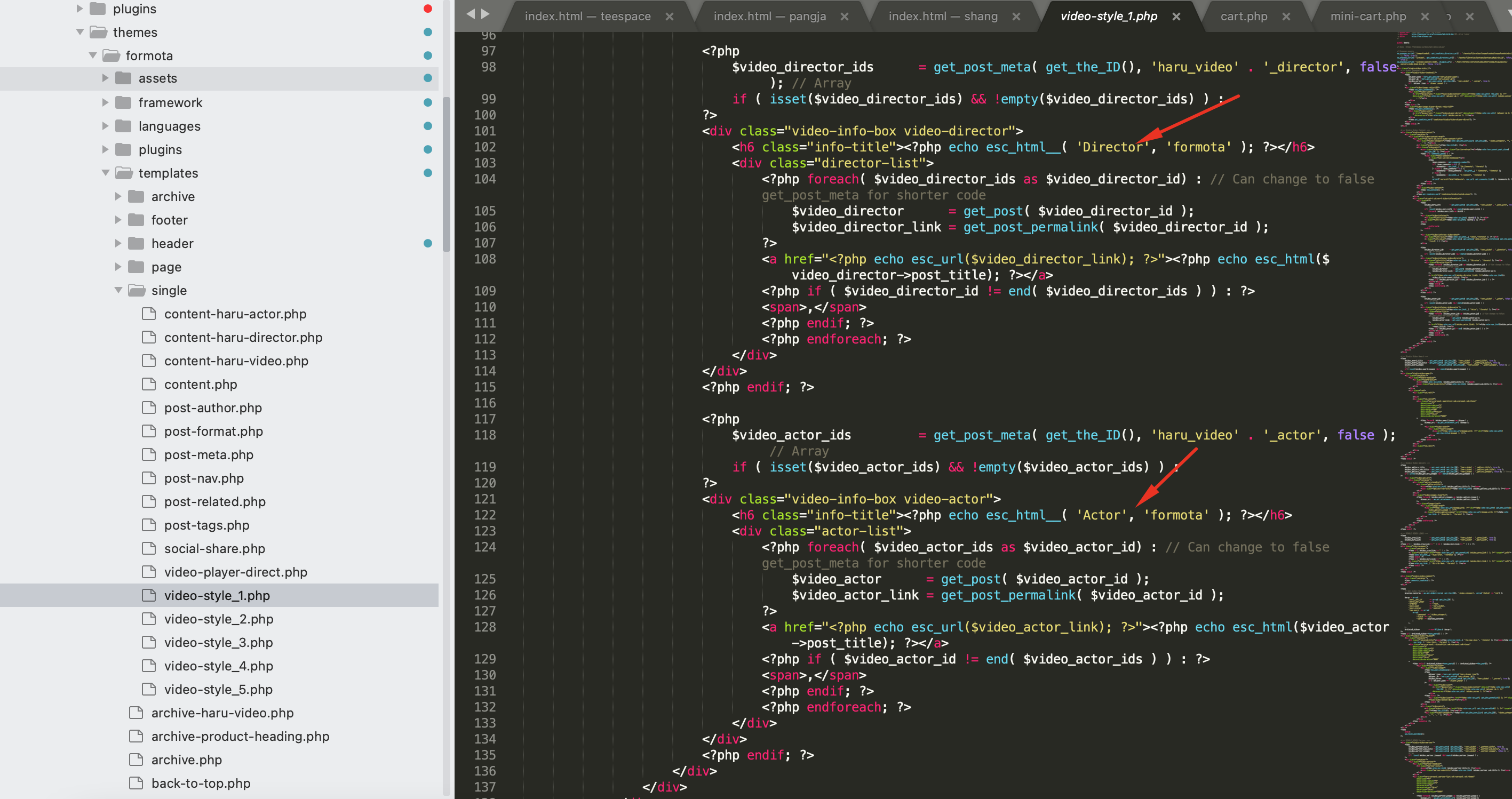The height and width of the screenshot is (799, 1512).
Task: Click line number 102 in gutter
Action: point(484,147)
